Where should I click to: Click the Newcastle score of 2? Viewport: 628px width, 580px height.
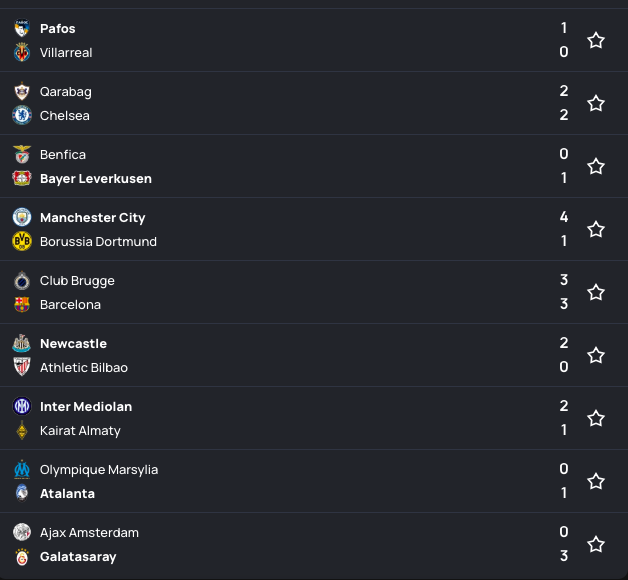point(564,343)
